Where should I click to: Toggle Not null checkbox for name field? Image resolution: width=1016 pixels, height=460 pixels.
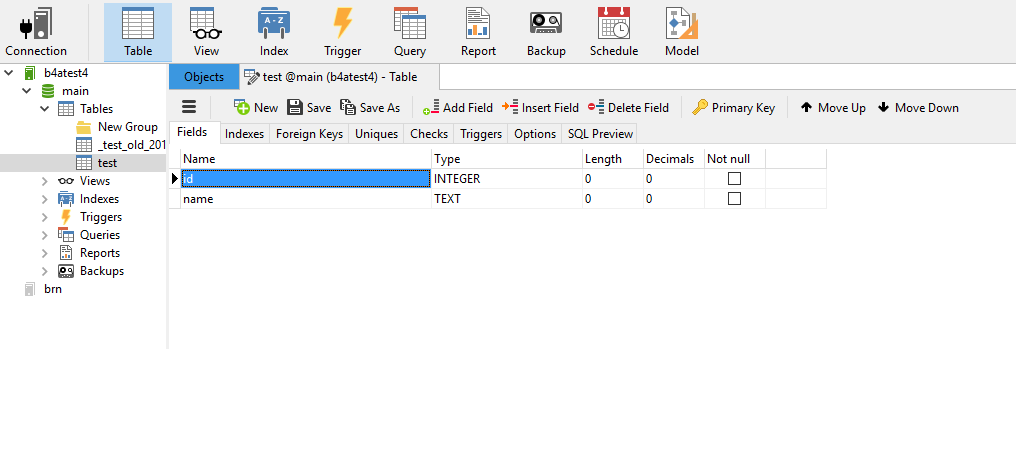point(734,199)
